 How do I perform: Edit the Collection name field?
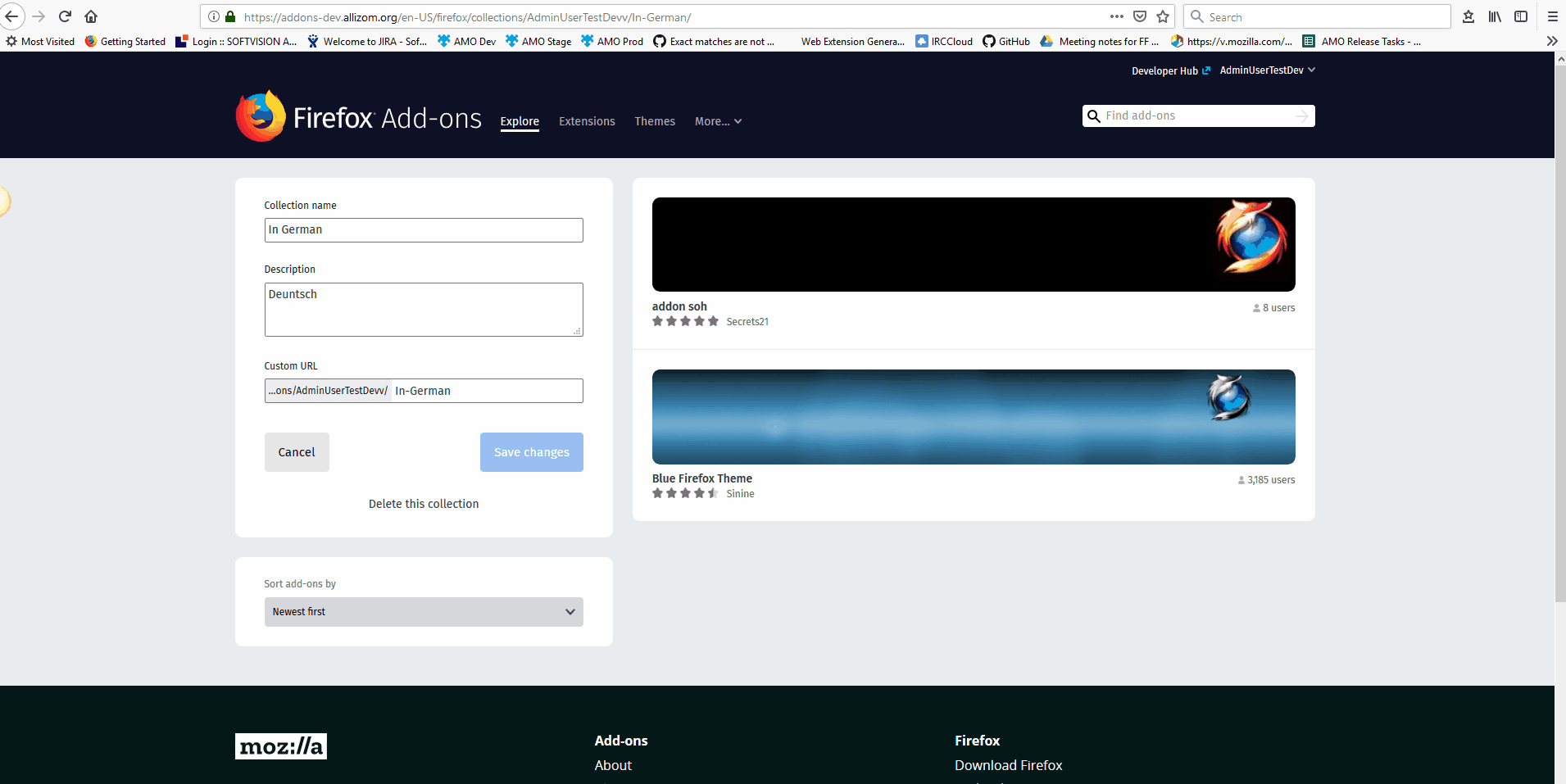coord(424,230)
